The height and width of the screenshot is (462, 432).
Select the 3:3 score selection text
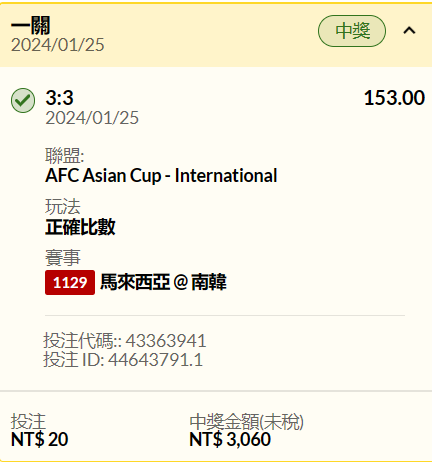point(59,98)
